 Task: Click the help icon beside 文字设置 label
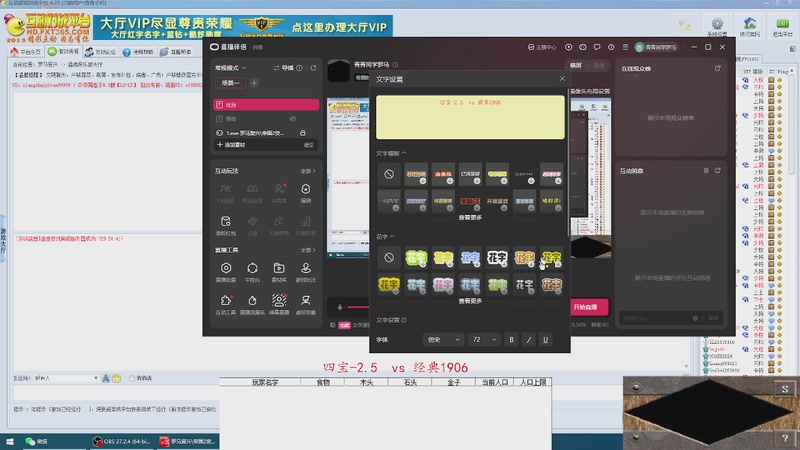point(404,320)
